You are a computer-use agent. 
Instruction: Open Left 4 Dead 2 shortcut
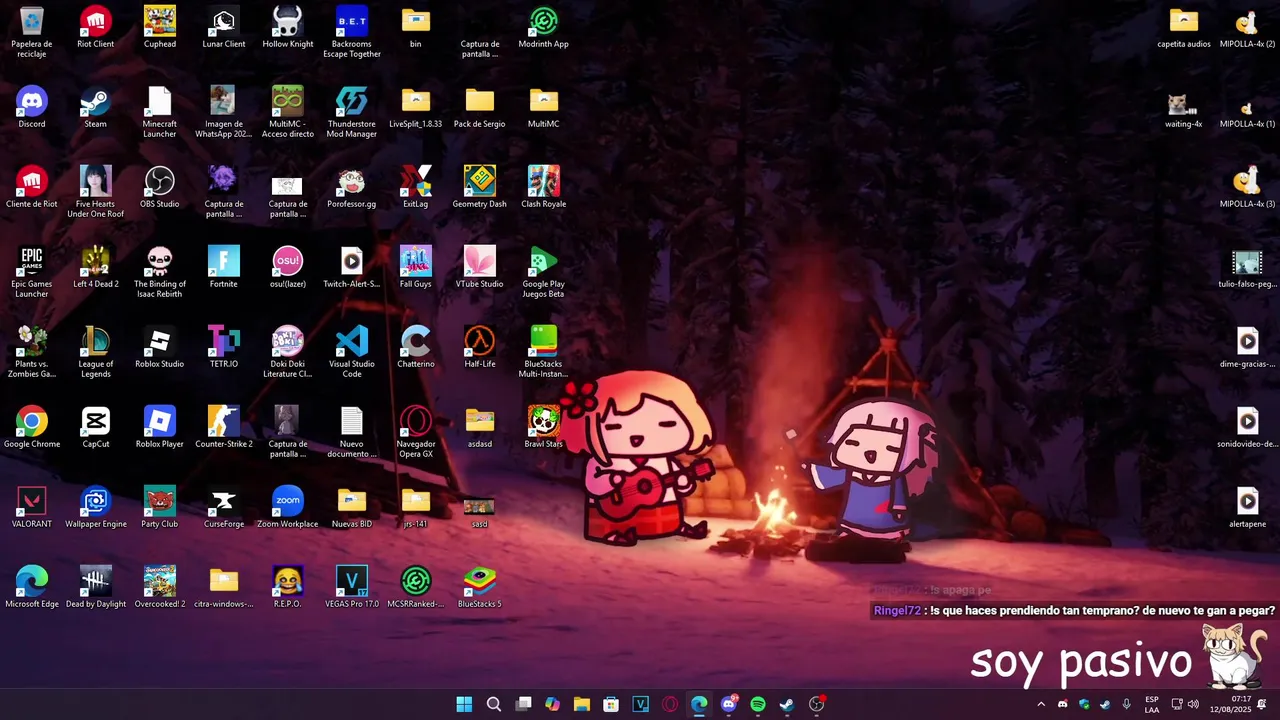point(95,267)
